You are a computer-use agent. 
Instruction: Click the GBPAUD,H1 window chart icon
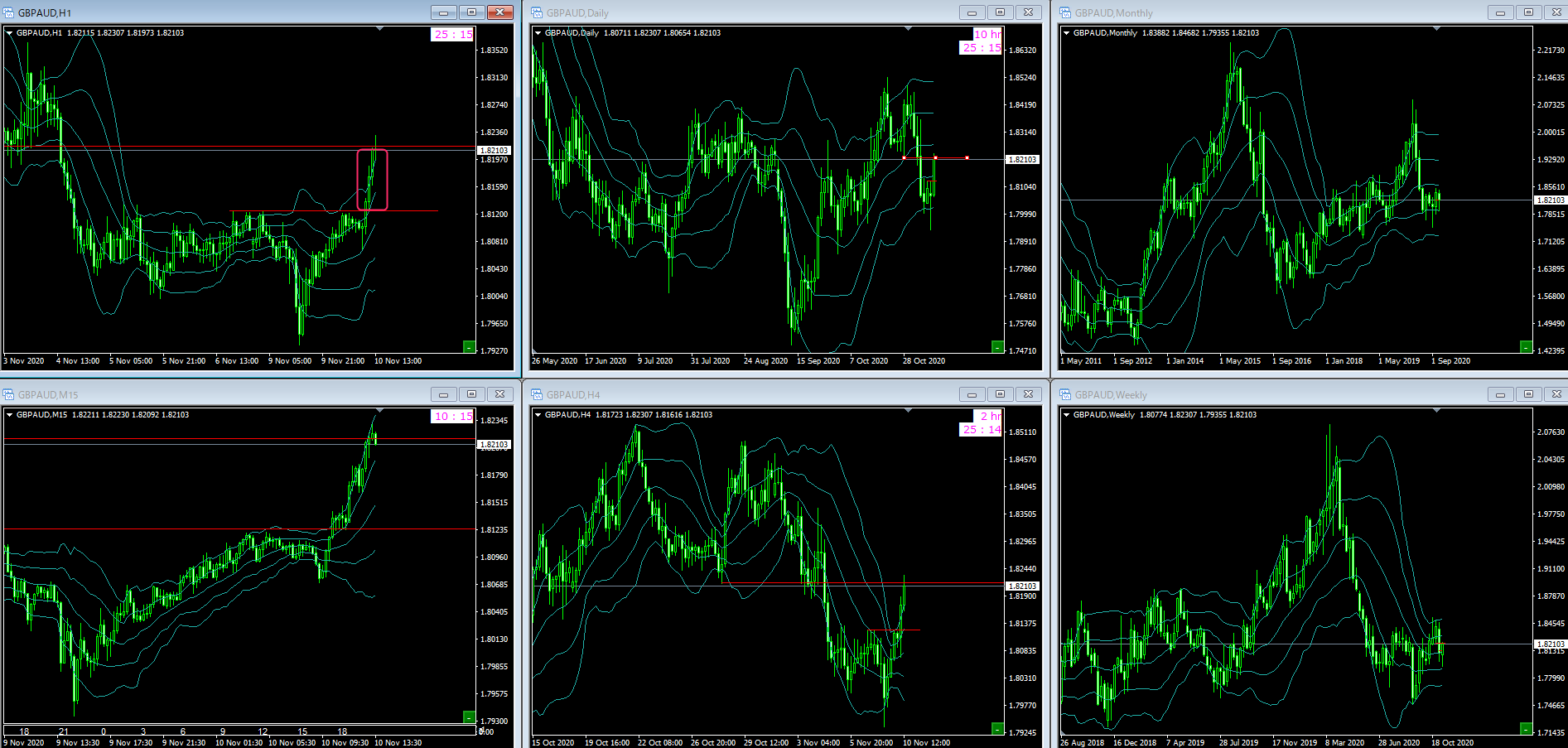pos(9,12)
